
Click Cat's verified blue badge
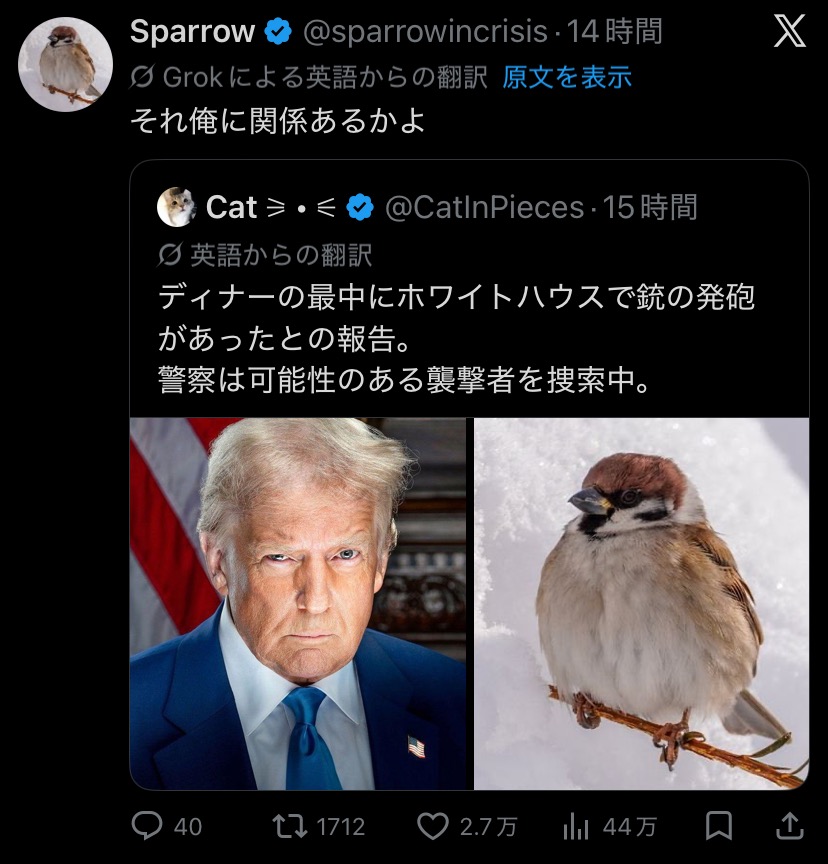click(359, 207)
